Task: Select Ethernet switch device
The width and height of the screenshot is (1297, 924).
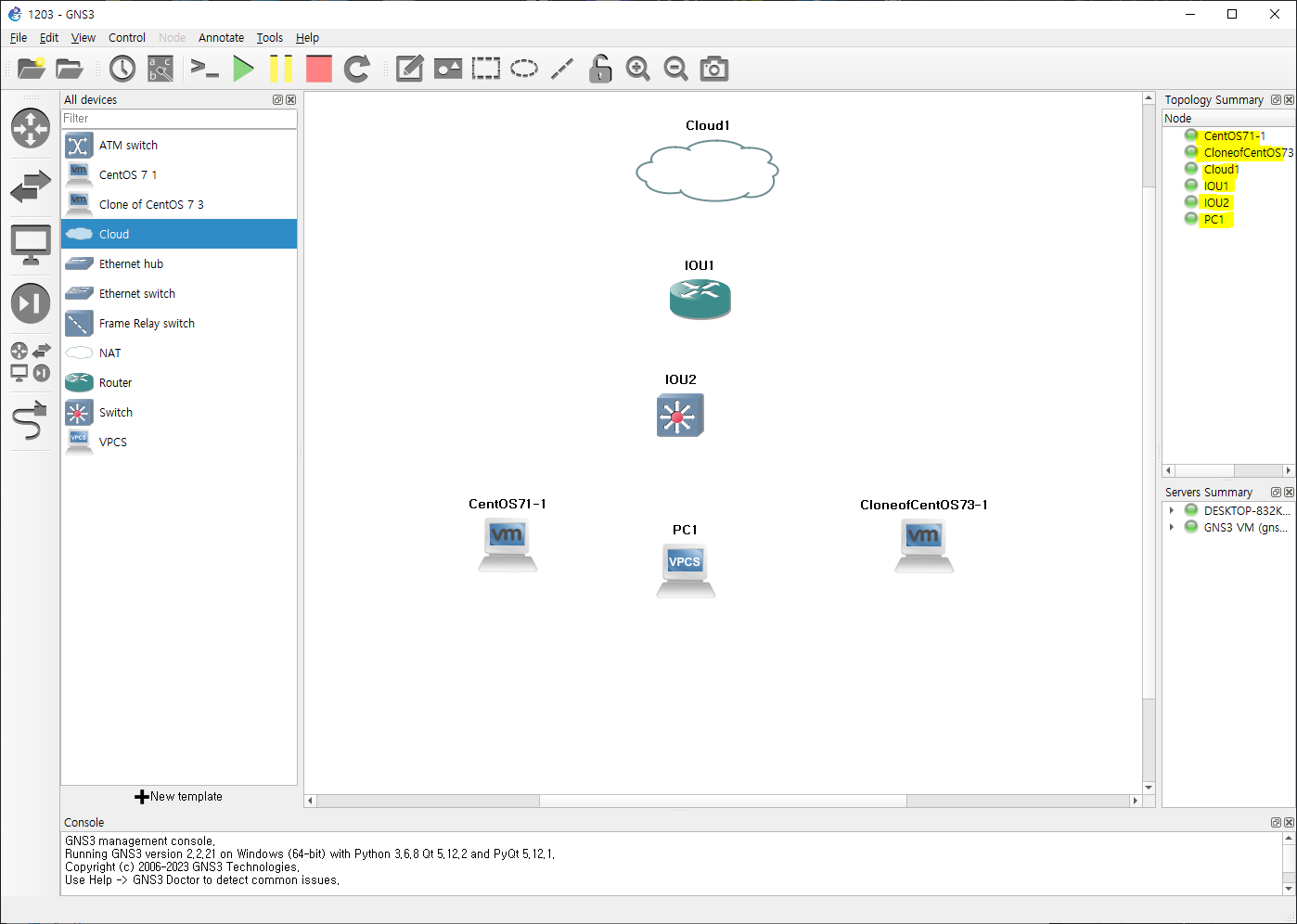Action: 179,294
